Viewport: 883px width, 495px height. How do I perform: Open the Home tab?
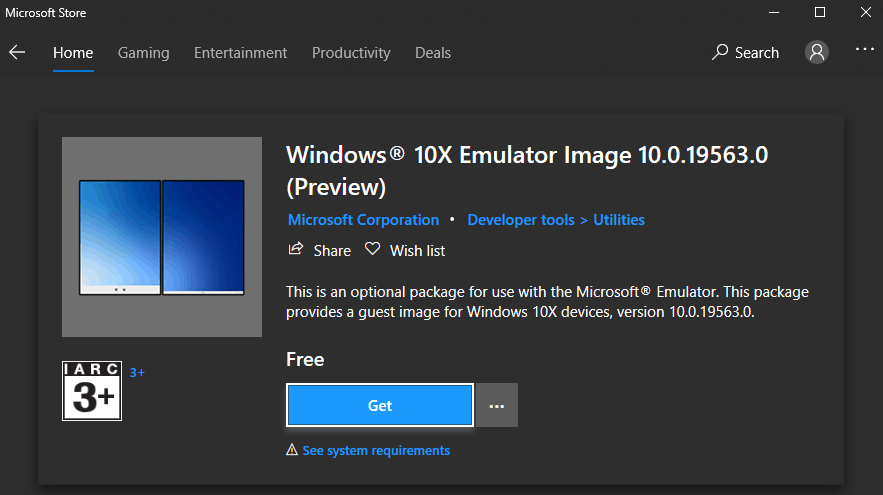[x=73, y=53]
